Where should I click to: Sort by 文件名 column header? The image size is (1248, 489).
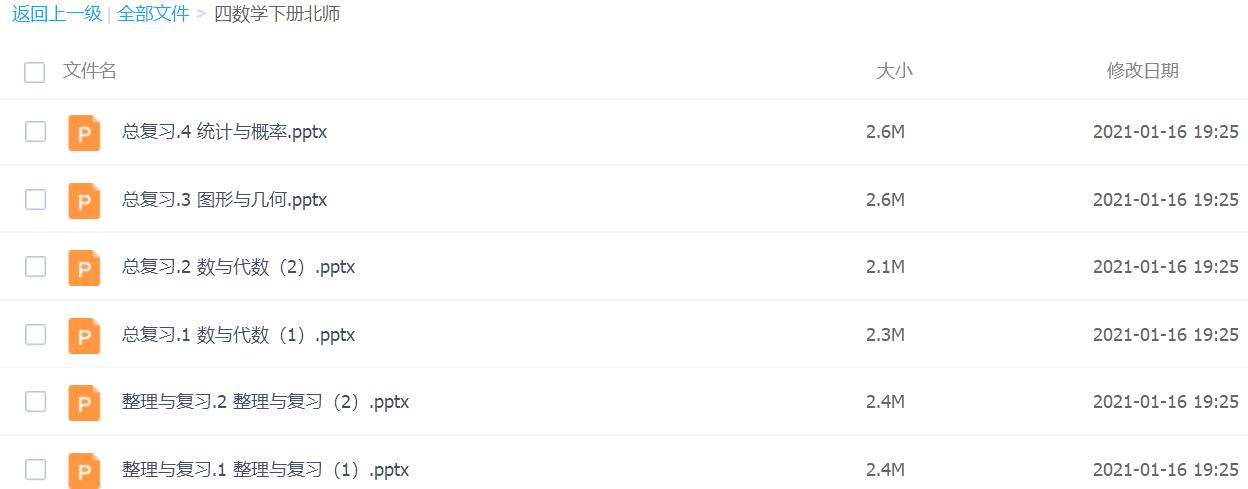coord(90,71)
